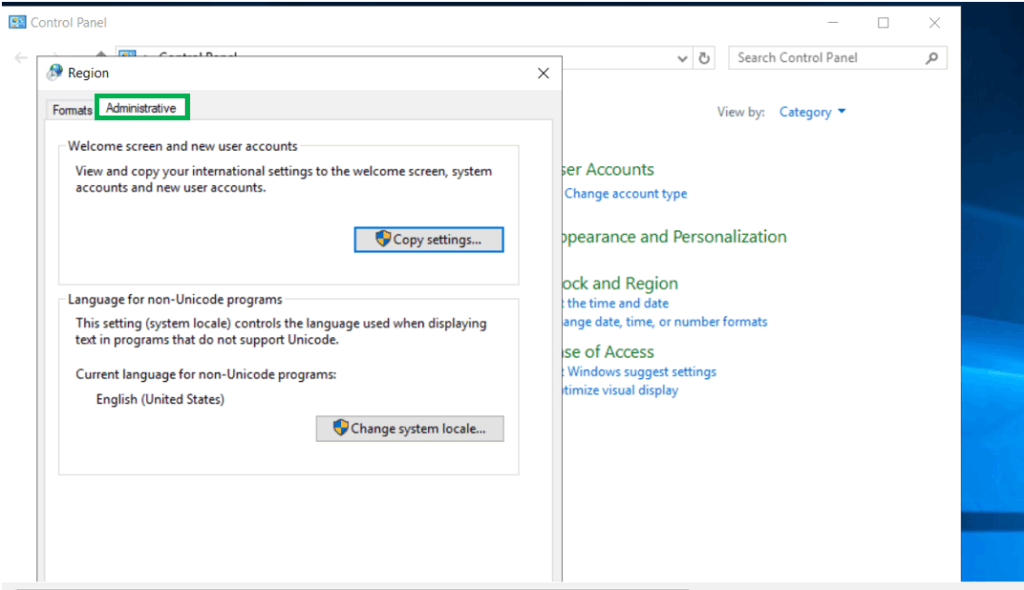
Task: Click the Region dialog globe icon
Action: pyautogui.click(x=54, y=72)
